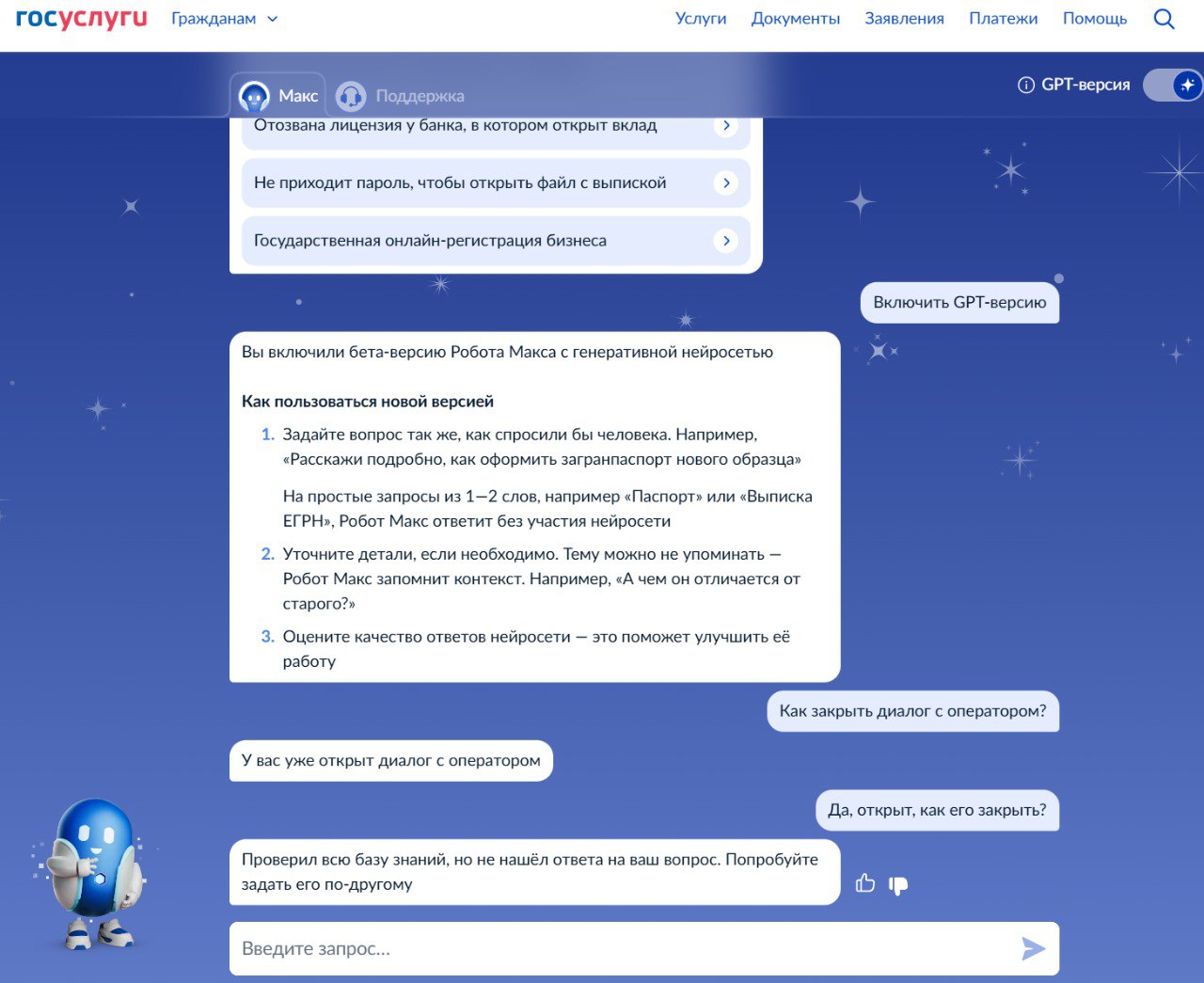Click the Включить GPT-версию message bubble

coord(959,303)
